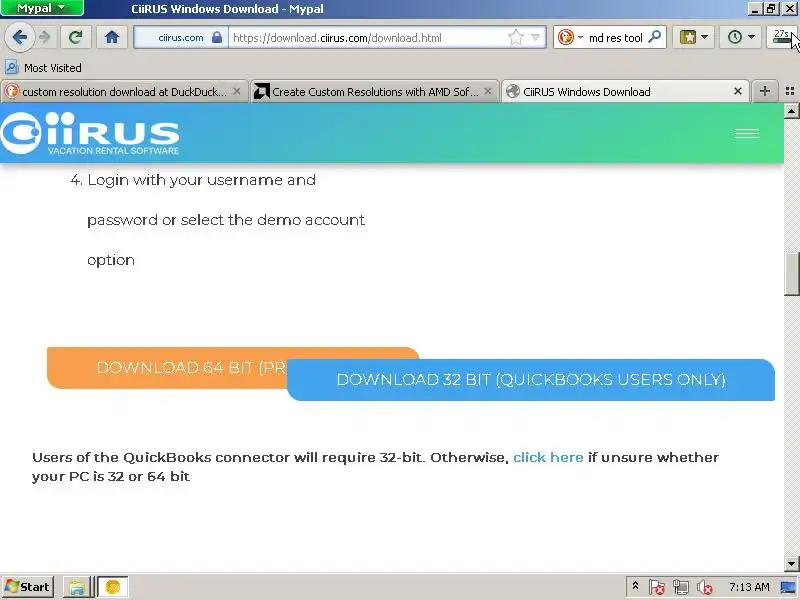The width and height of the screenshot is (800, 600).
Task: Click the Download 64 Bit orange button
Action: tap(168, 367)
